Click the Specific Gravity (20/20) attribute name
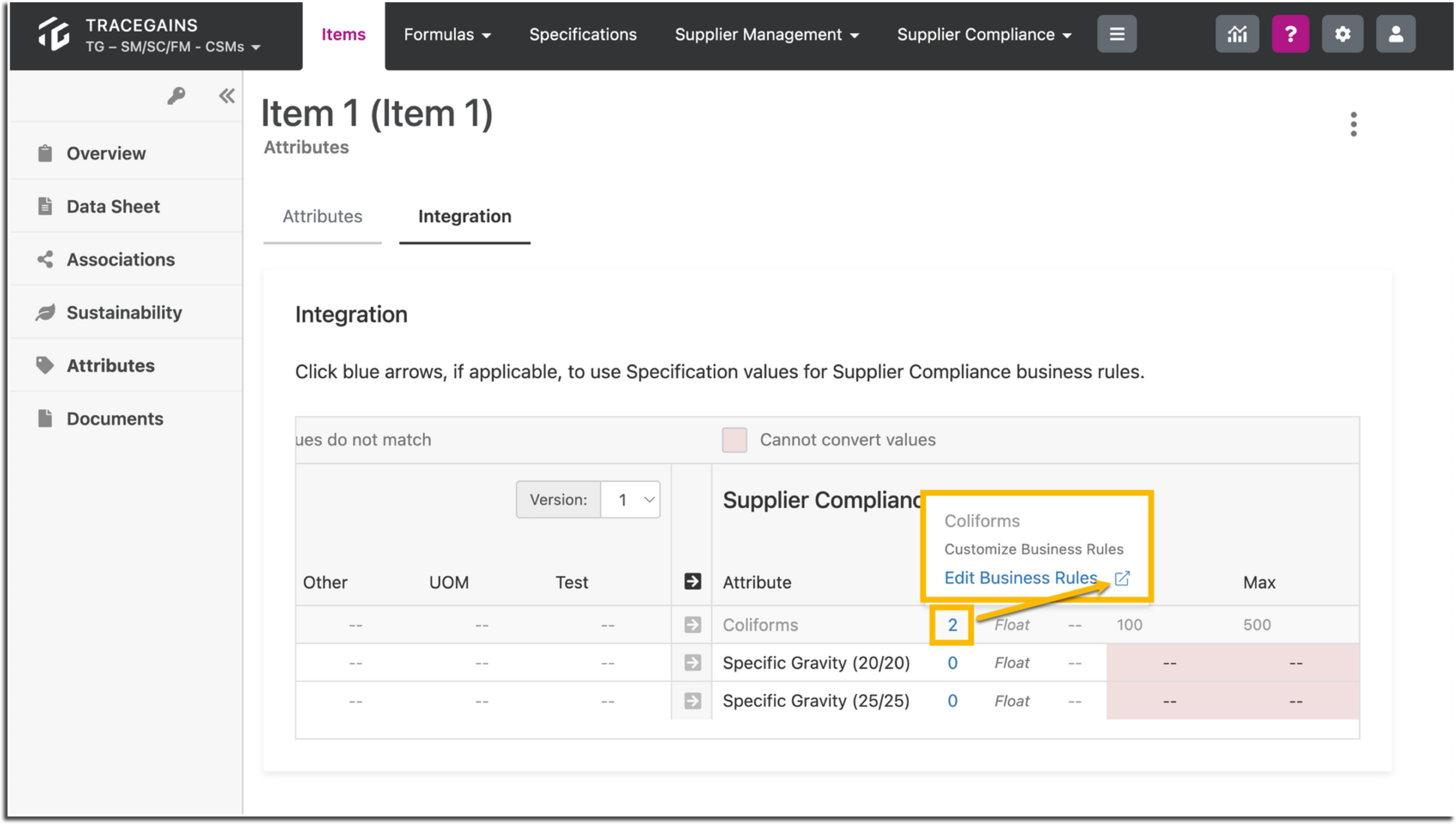1456x824 pixels. [816, 663]
